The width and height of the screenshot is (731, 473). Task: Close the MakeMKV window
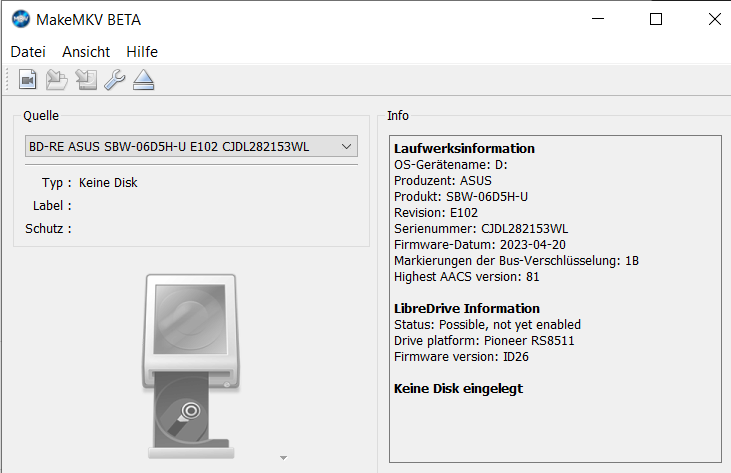click(x=715, y=19)
